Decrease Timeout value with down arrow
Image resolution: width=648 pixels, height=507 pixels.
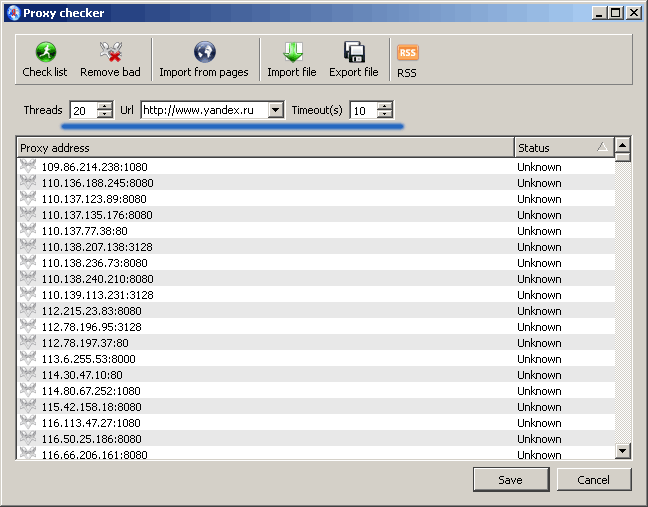click(385, 114)
